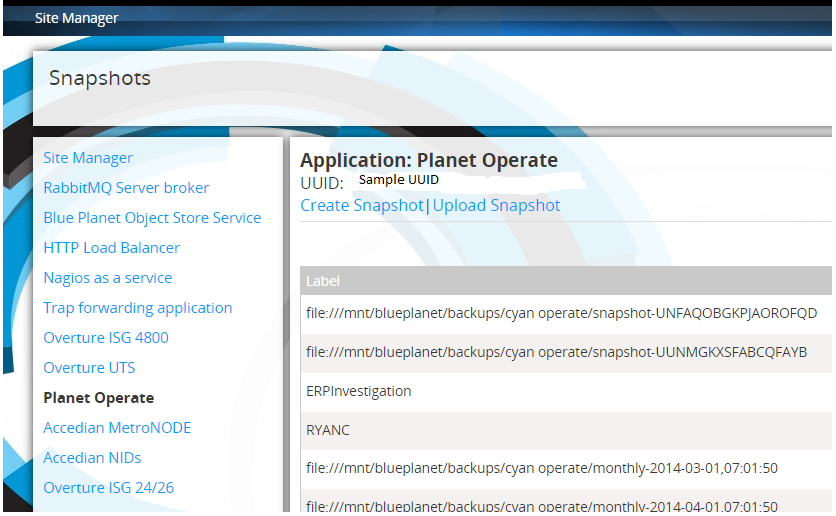Click the Sample UUID value
This screenshot has width=836, height=516.
point(398,180)
